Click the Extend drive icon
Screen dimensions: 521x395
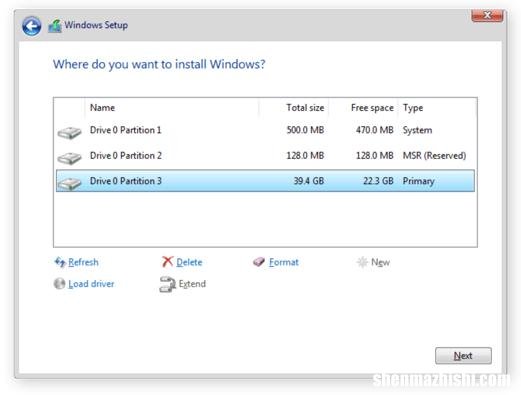click(167, 284)
